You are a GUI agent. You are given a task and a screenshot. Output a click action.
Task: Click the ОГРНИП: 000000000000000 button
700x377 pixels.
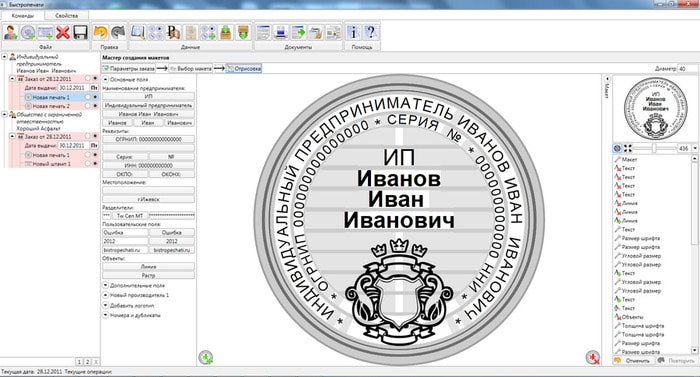click(149, 139)
